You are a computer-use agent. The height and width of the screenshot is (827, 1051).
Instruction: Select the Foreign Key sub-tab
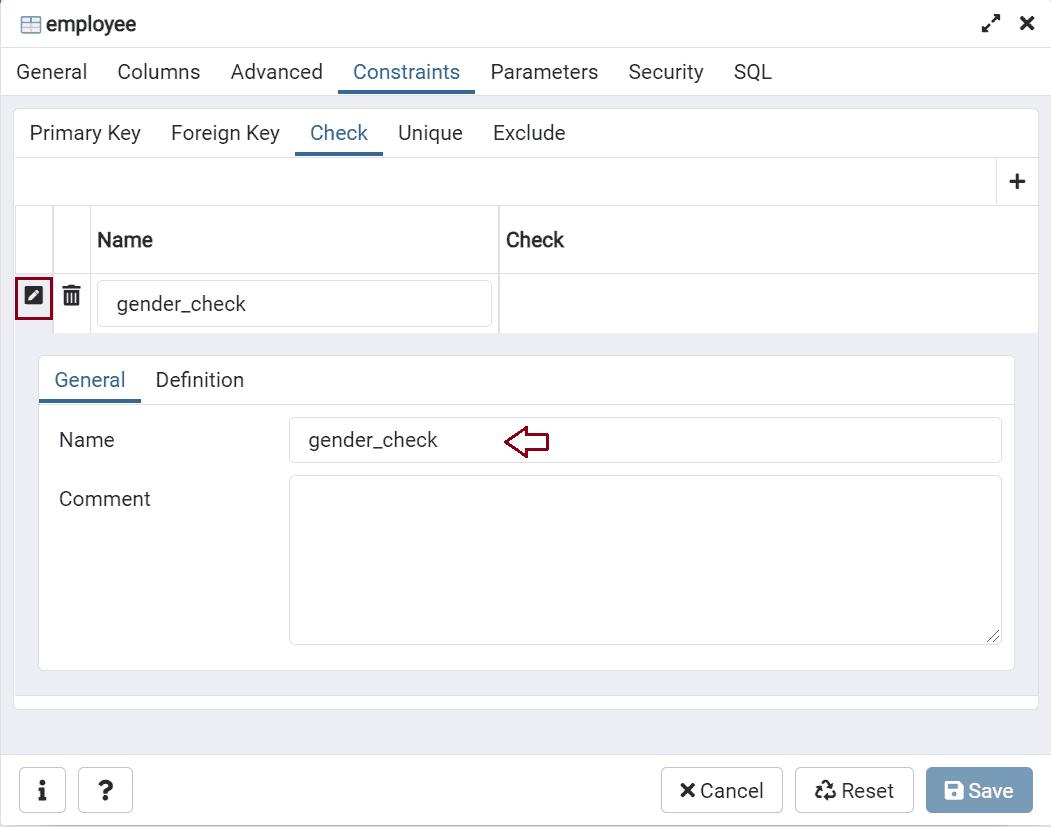click(x=224, y=133)
